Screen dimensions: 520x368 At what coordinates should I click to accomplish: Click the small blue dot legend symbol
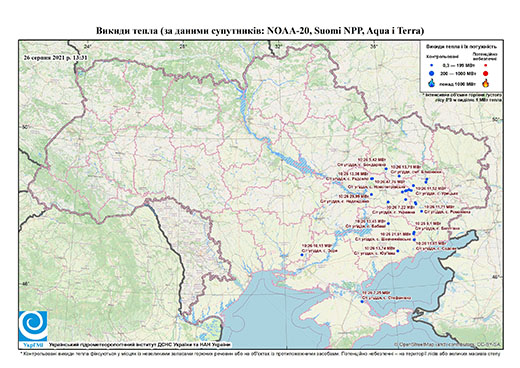click(432, 65)
